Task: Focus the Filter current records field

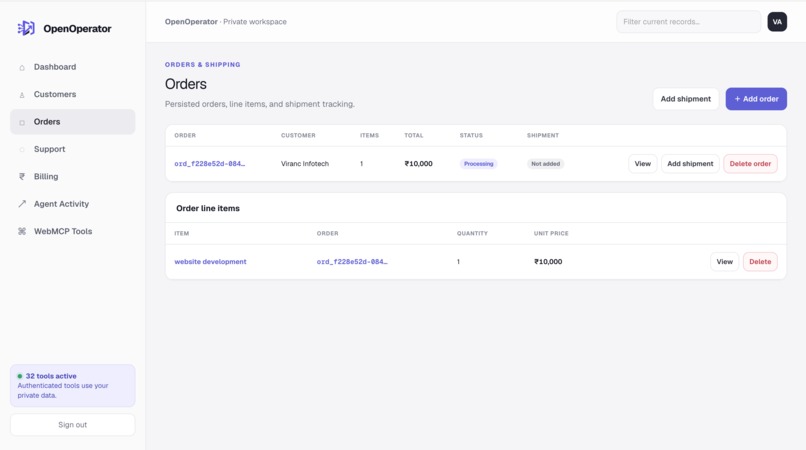Action: click(688, 22)
